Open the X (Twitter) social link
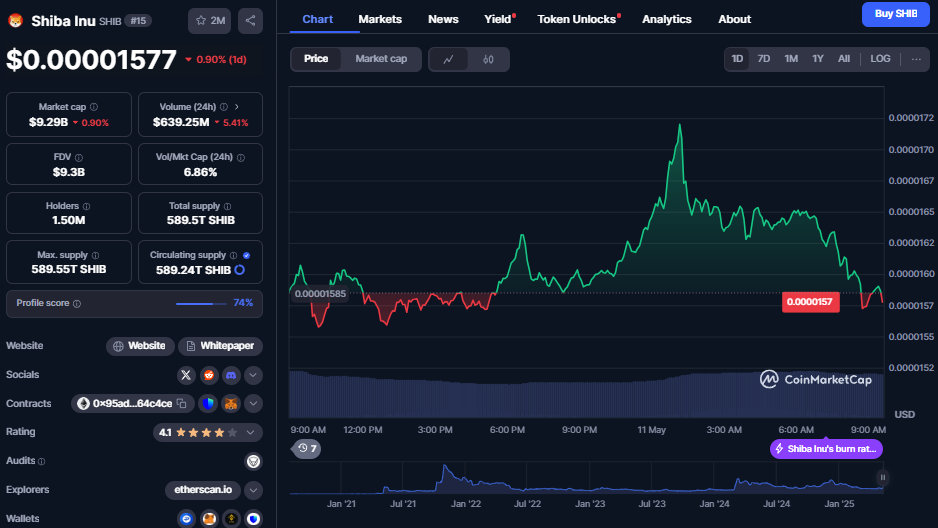Viewport: 938px width, 528px height. [x=186, y=375]
